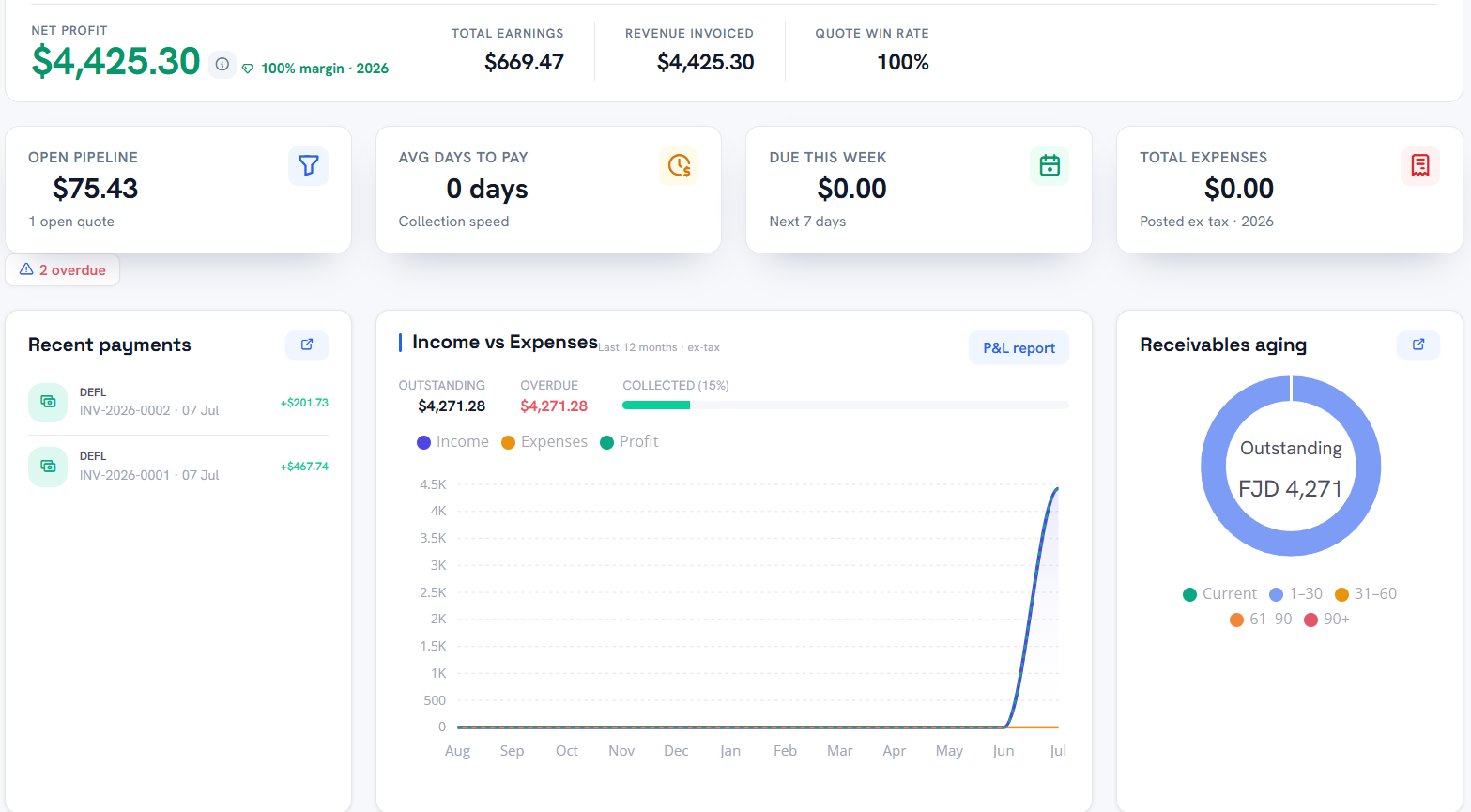Click the Avg Days to Pay clock icon
This screenshot has width=1471, height=812.
679,166
